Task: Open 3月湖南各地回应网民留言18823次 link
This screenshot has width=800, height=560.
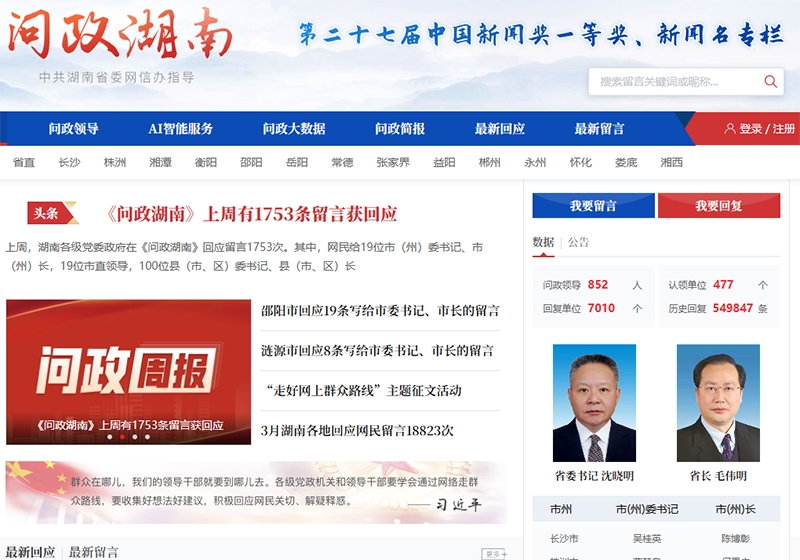Action: click(357, 430)
